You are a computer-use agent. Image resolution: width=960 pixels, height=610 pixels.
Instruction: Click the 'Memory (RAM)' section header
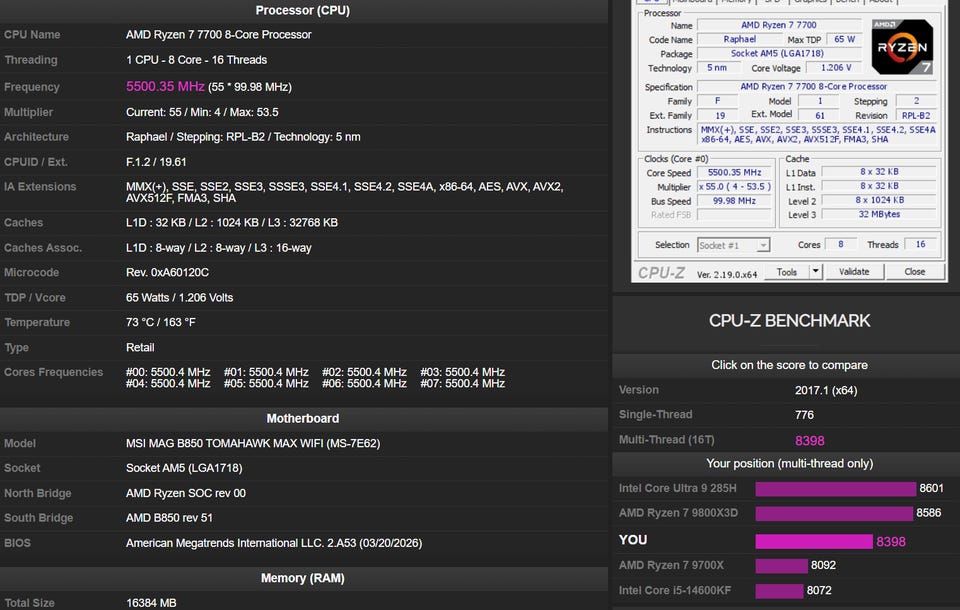coord(302,578)
